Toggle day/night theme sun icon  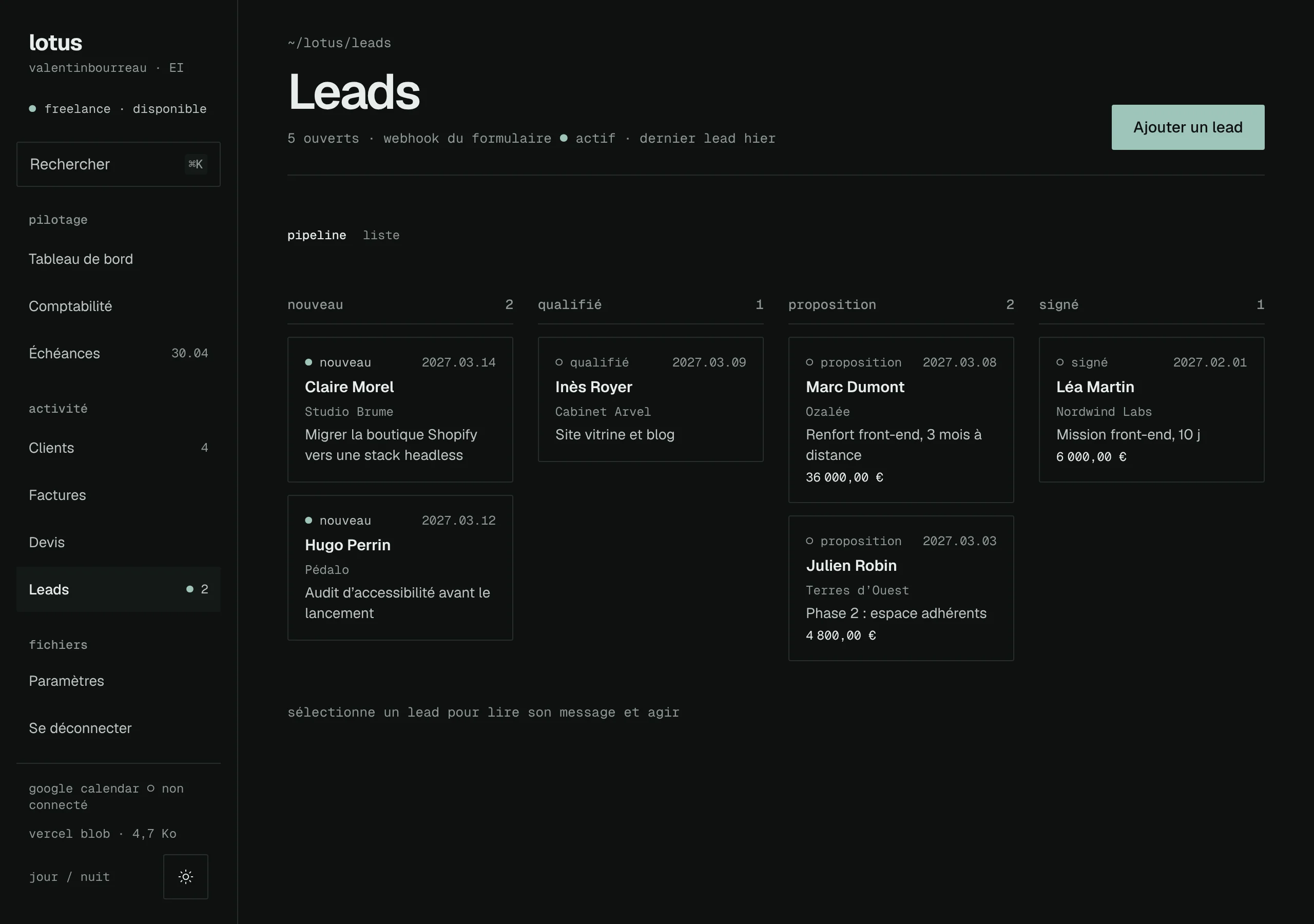tap(185, 876)
